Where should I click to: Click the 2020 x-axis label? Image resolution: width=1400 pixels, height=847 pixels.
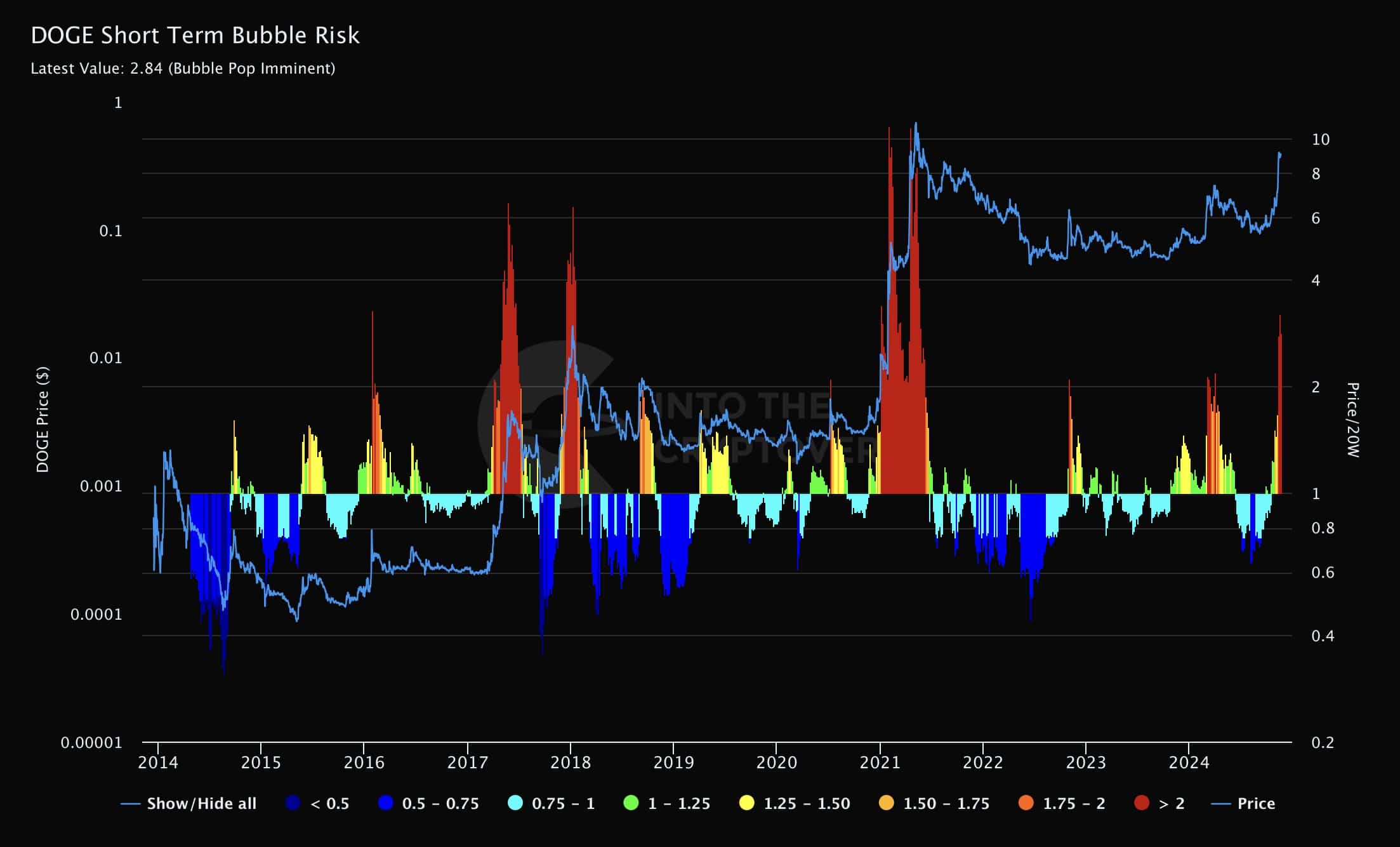(776, 762)
